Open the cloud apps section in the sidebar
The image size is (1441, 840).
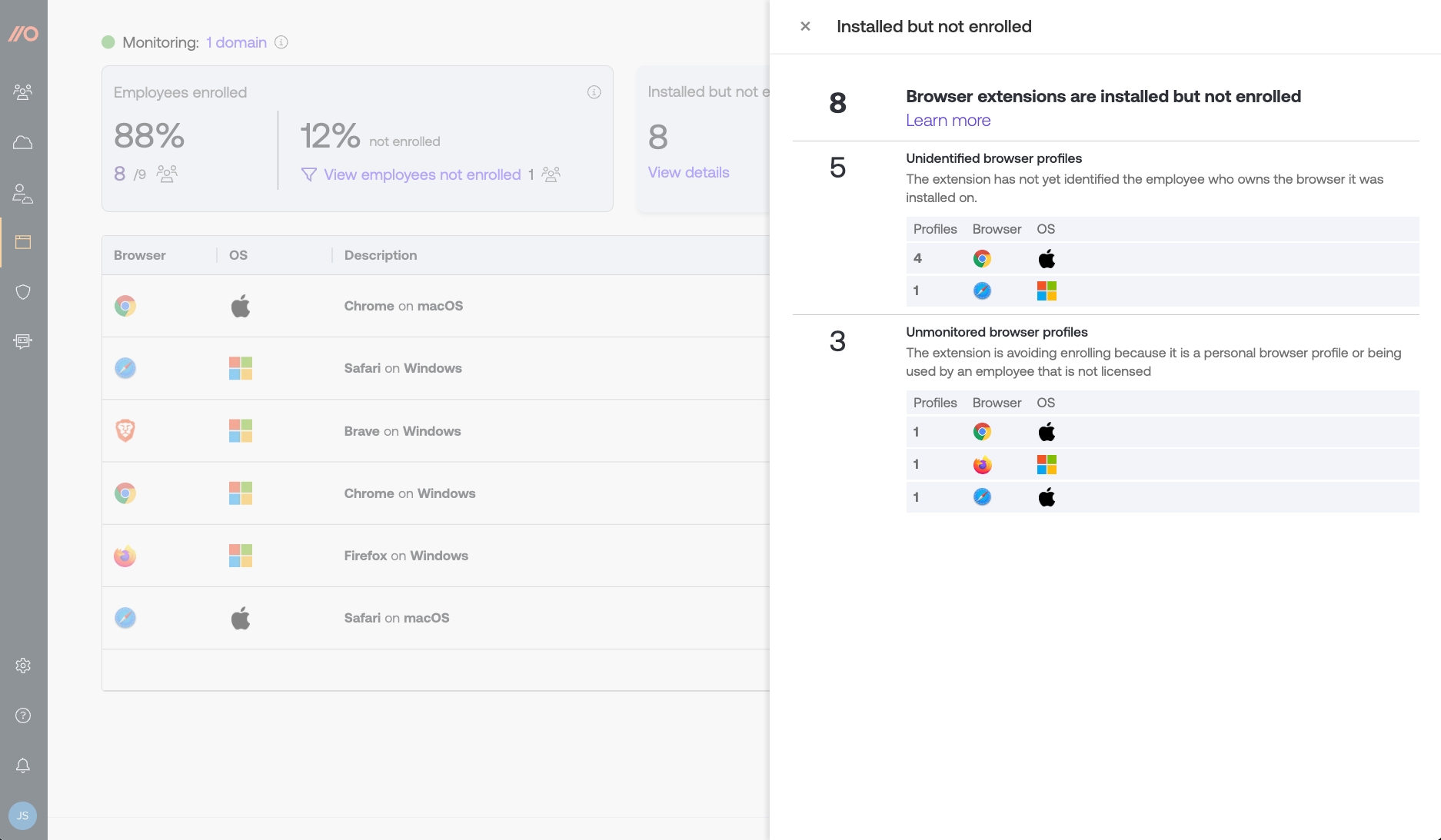click(23, 143)
